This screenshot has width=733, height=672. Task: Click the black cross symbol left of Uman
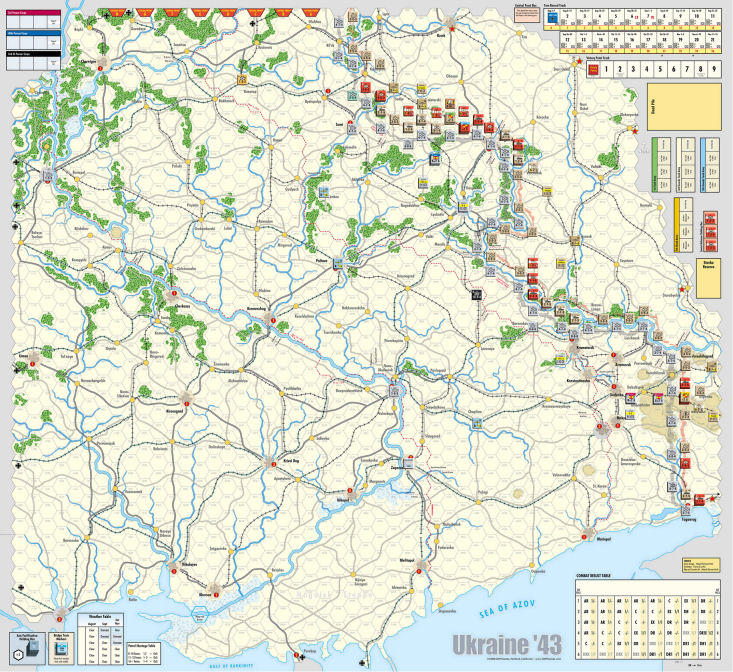(x=17, y=370)
